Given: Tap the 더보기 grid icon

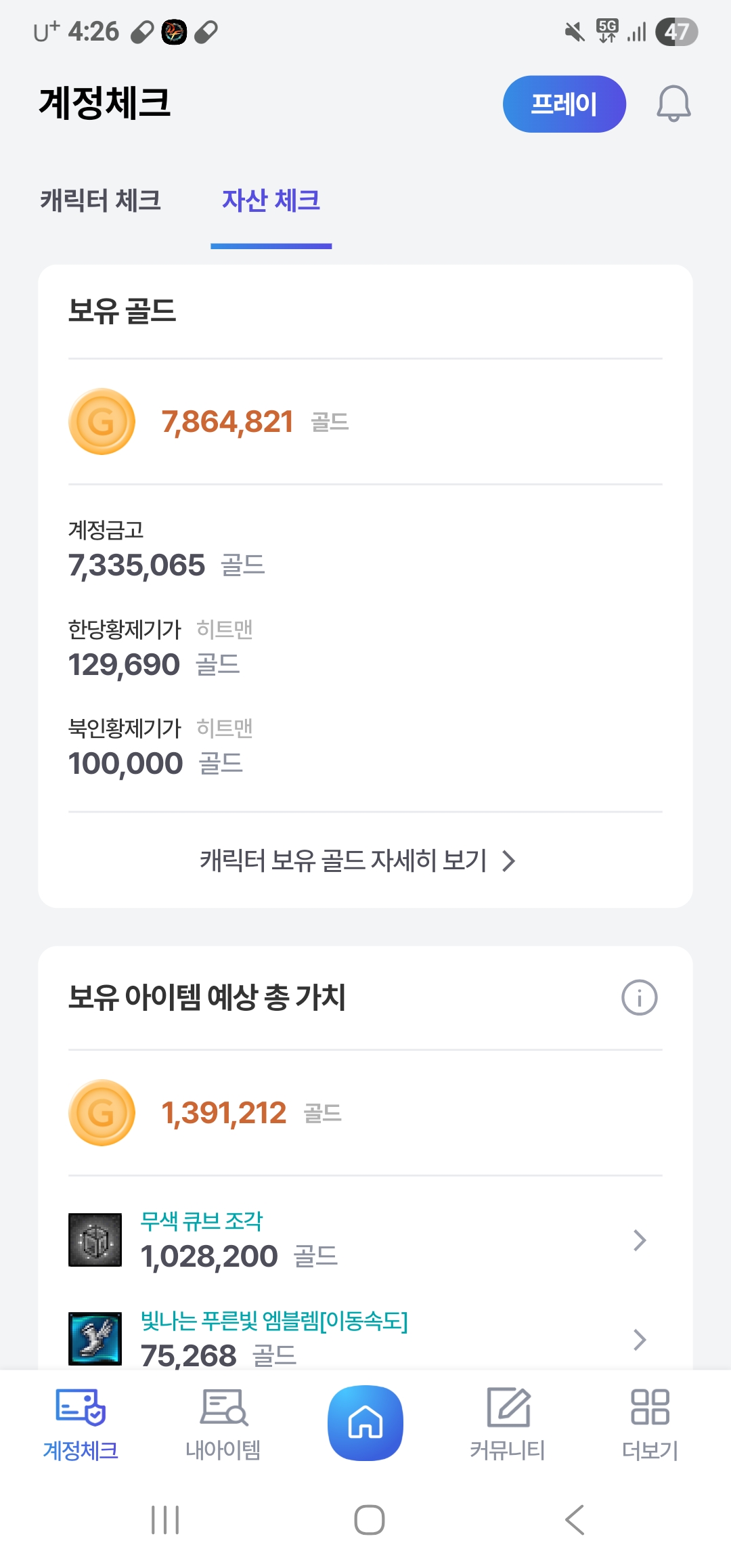Looking at the screenshot, I should coord(650,1408).
